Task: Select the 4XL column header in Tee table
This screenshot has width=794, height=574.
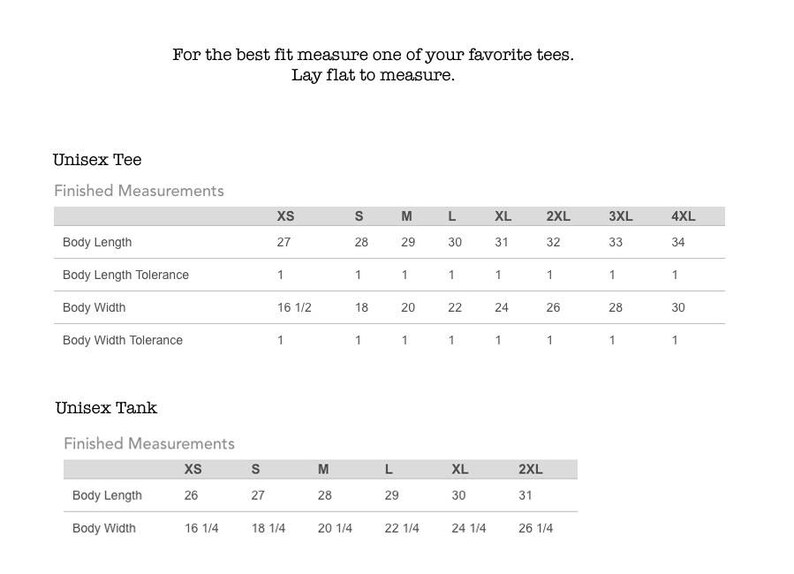Action: pos(683,216)
